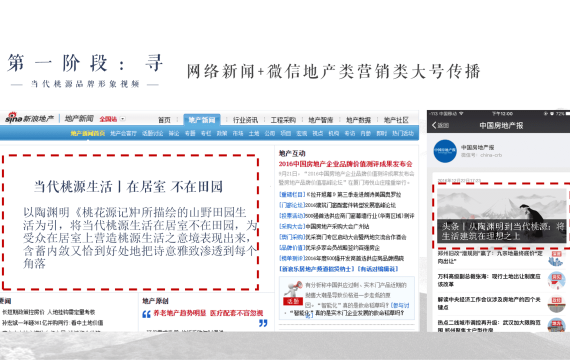
Task: Tap the WeChat back arrow 返回
Action: 440,125
